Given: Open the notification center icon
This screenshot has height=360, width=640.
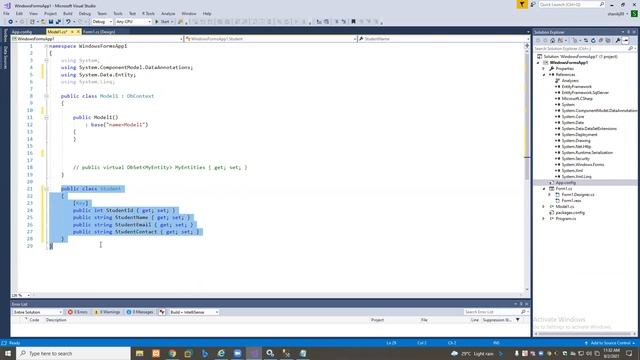Looking at the screenshot, I should pos(629,353).
